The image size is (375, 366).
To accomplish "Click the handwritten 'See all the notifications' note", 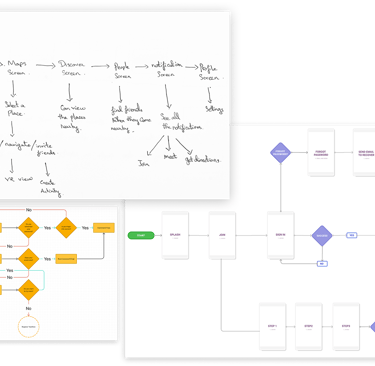I will 181,122.
